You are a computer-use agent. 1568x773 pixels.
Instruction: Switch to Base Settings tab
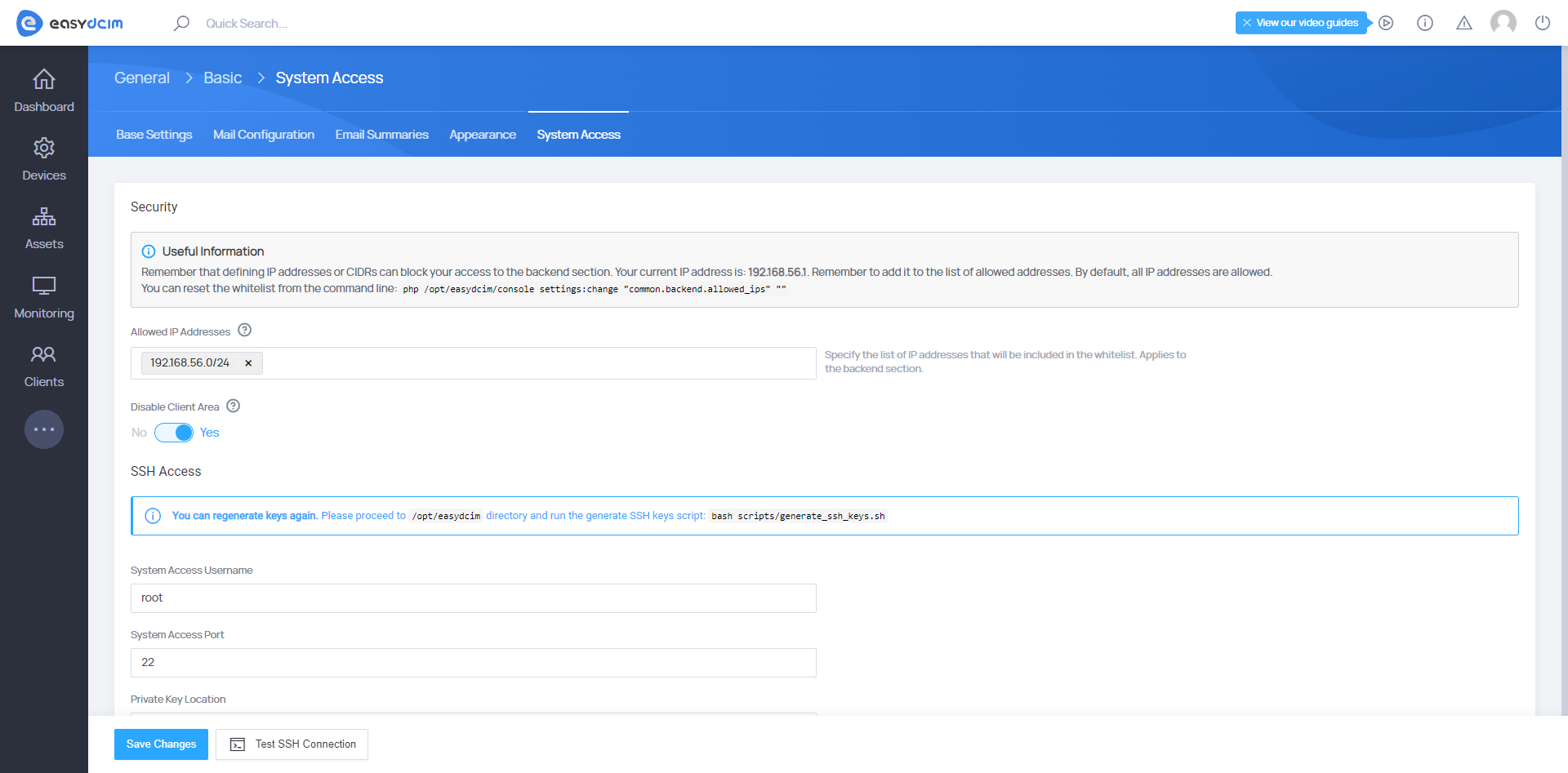(154, 135)
